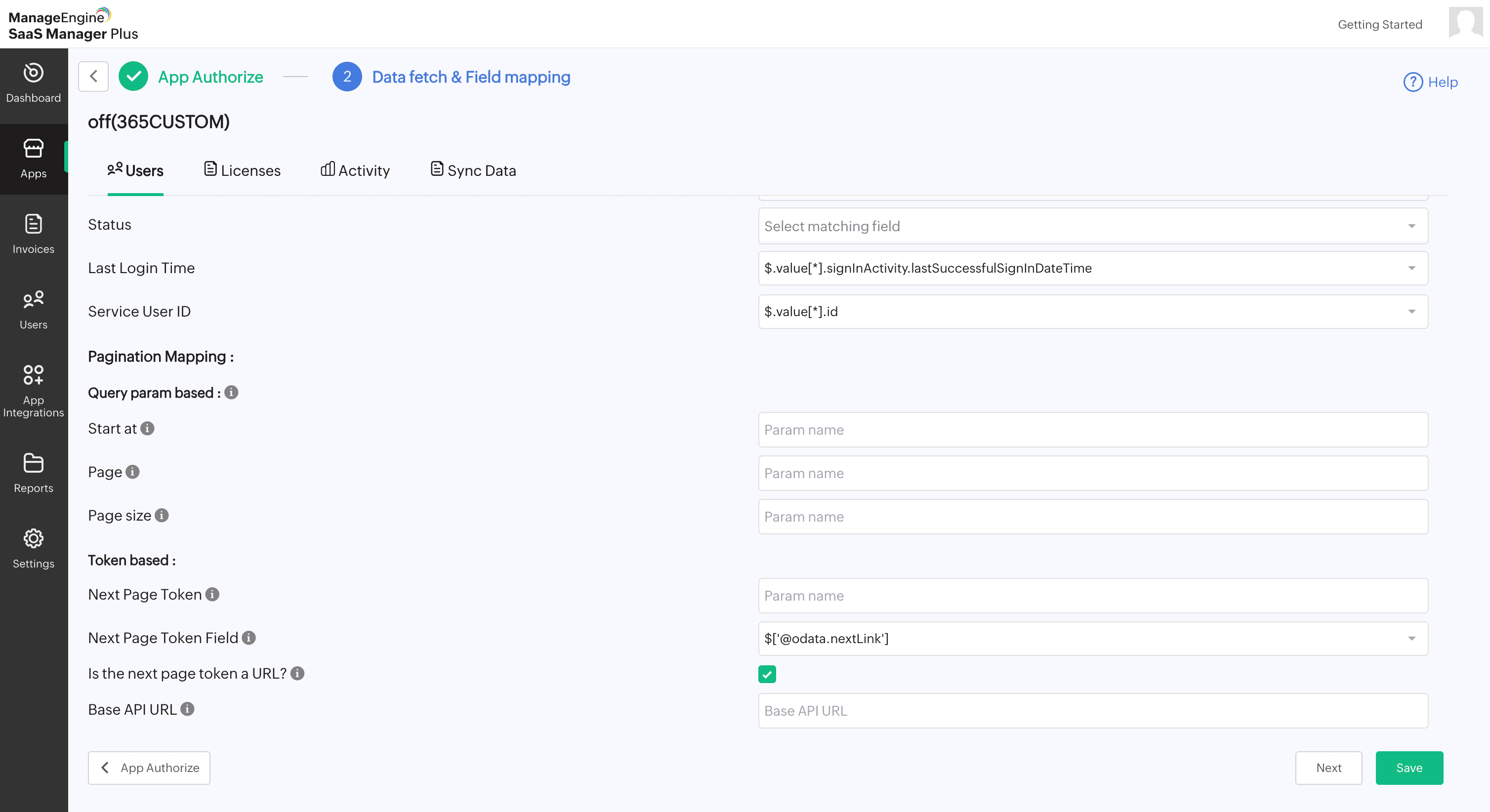Open the Reports sidebar section

click(x=33, y=473)
